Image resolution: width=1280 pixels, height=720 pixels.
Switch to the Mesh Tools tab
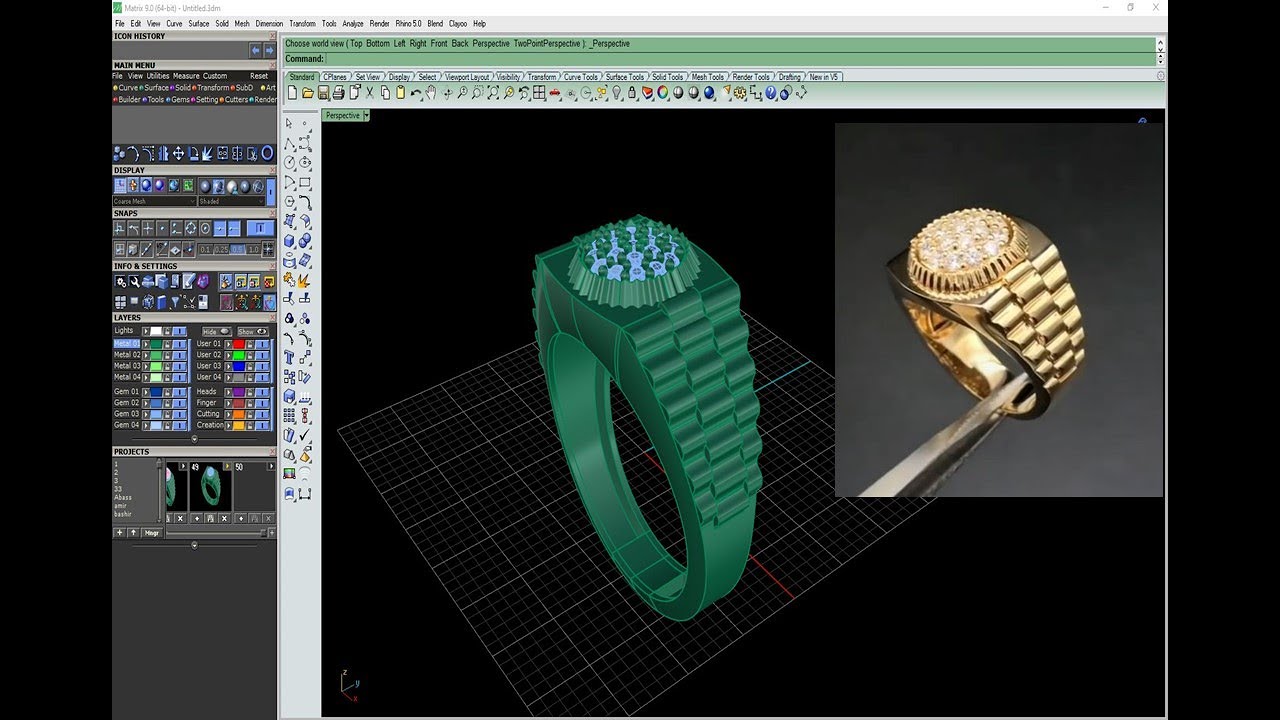click(707, 77)
